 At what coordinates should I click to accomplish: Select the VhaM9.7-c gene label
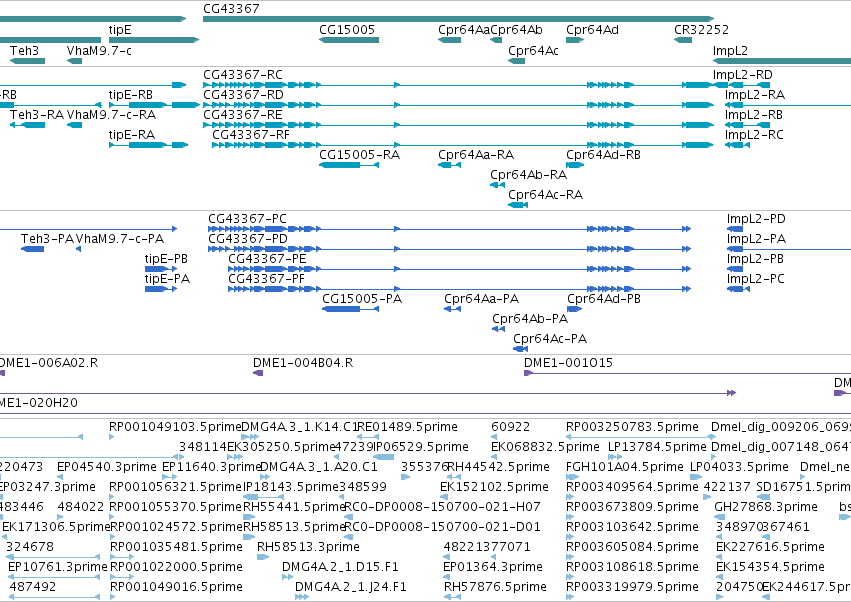coord(99,51)
